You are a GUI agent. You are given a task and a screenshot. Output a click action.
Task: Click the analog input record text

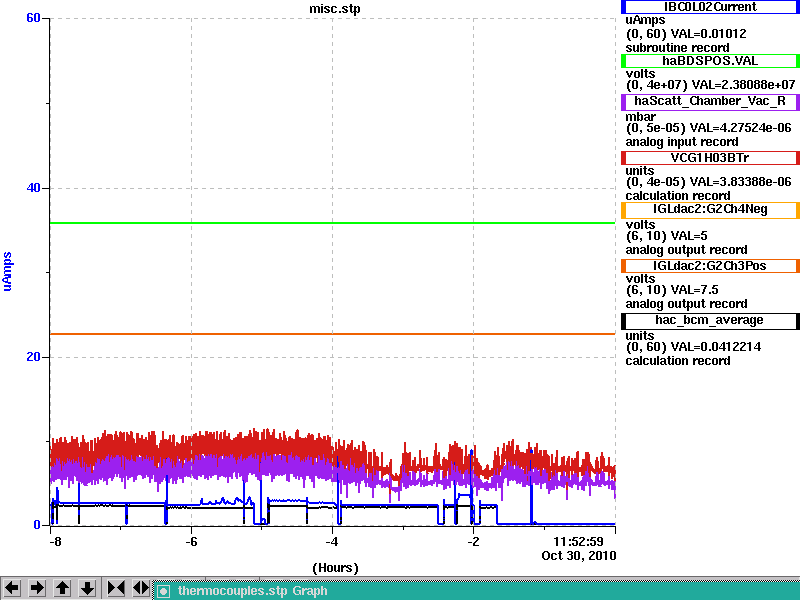tap(682, 142)
